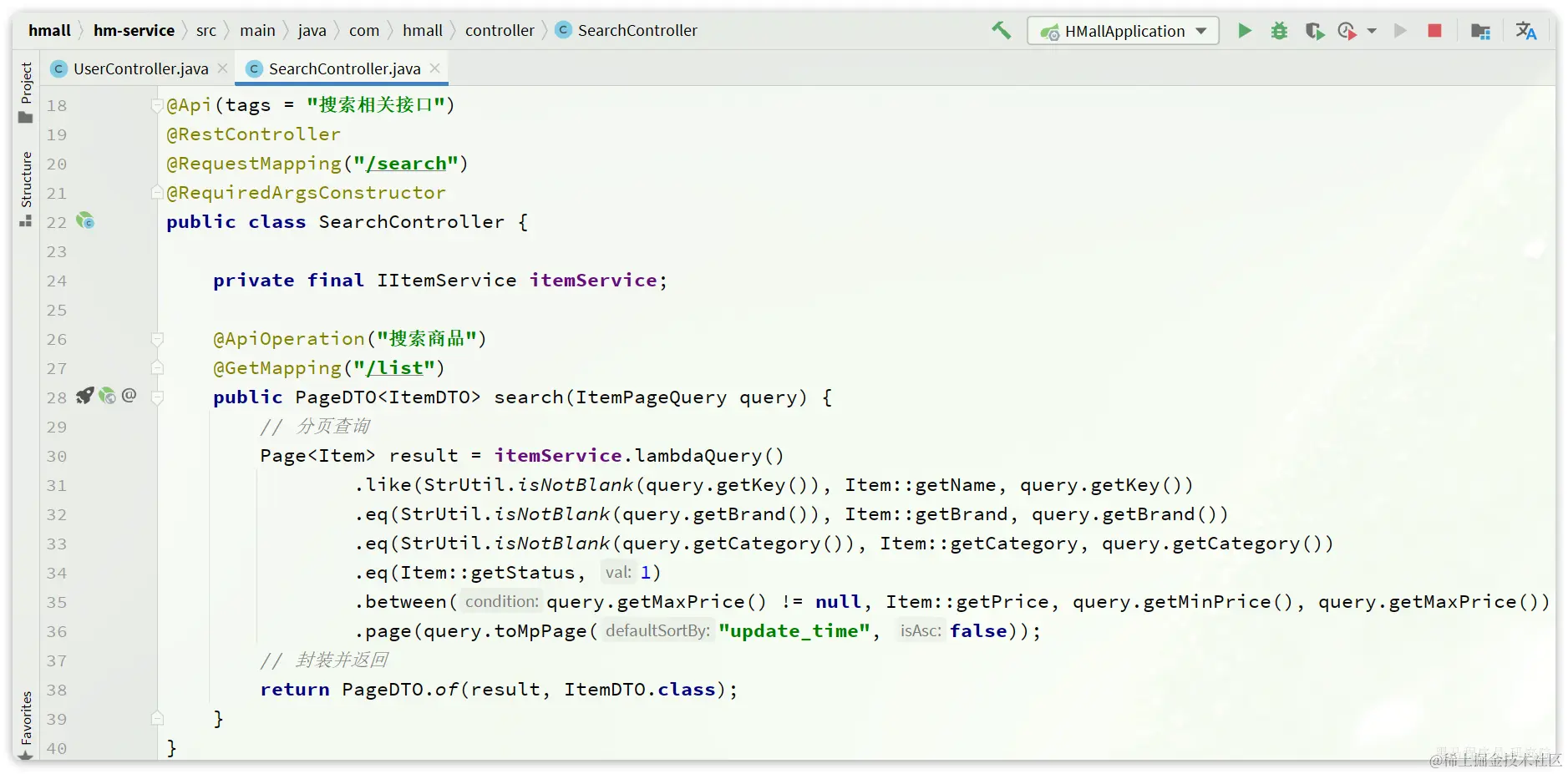Open the Project tool window
Image resolution: width=1568 pixels, height=774 pixels.
26,92
